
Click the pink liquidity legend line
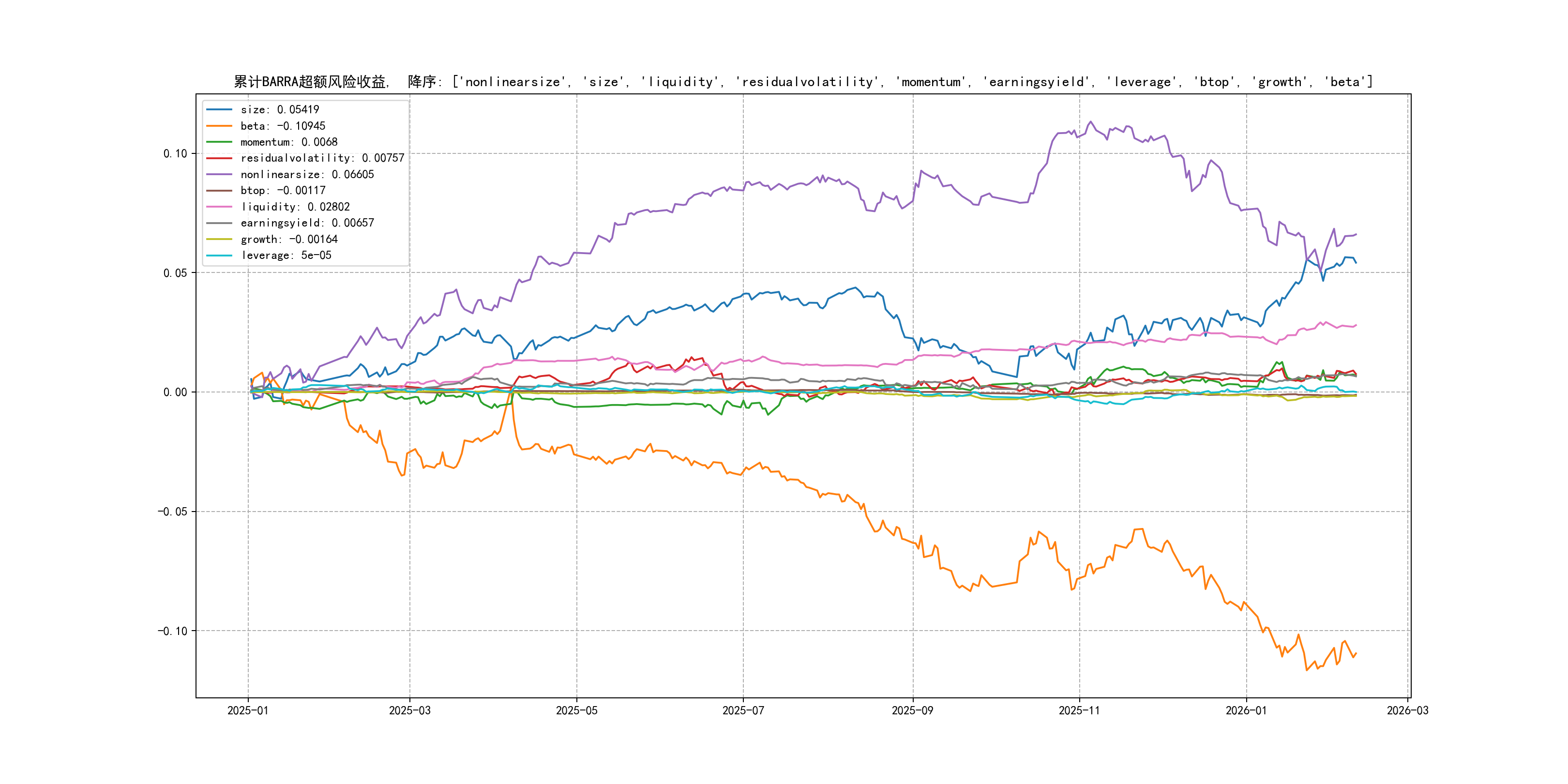tap(219, 207)
